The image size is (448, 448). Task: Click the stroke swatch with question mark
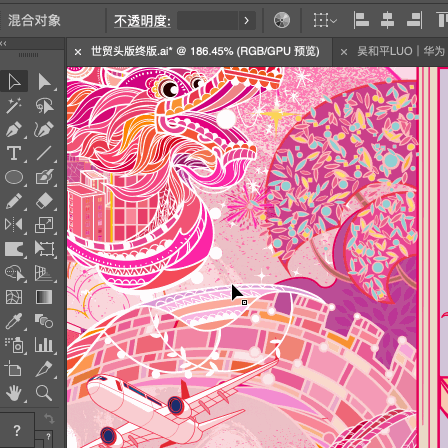(x=48, y=437)
